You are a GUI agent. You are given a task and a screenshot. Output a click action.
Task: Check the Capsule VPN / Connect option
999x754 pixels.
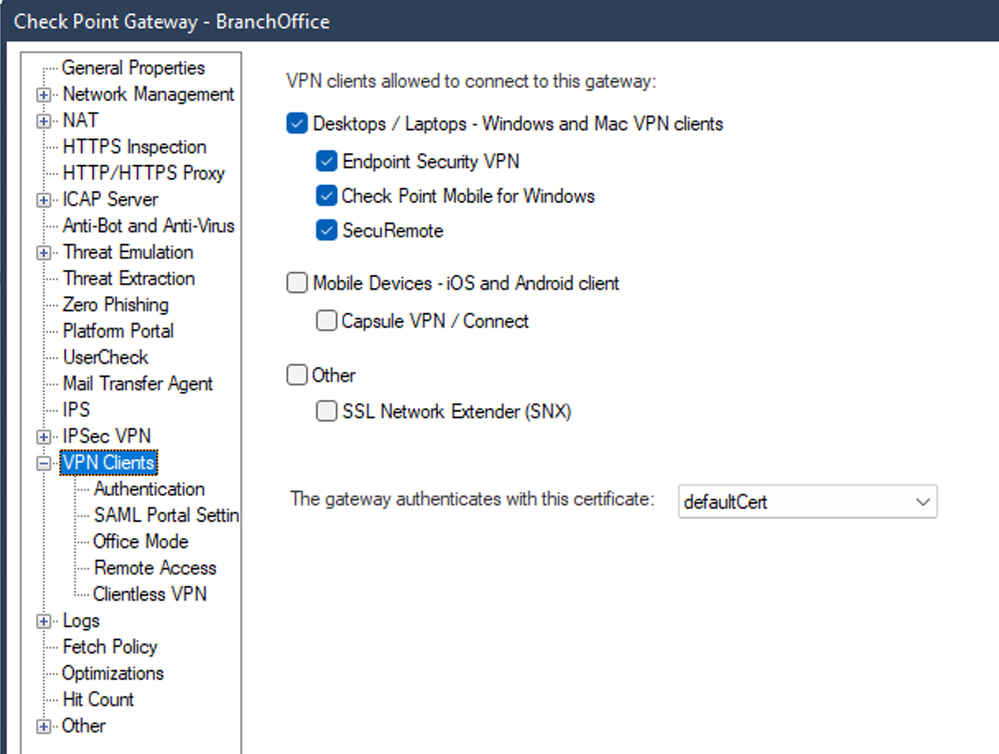pyautogui.click(x=326, y=322)
